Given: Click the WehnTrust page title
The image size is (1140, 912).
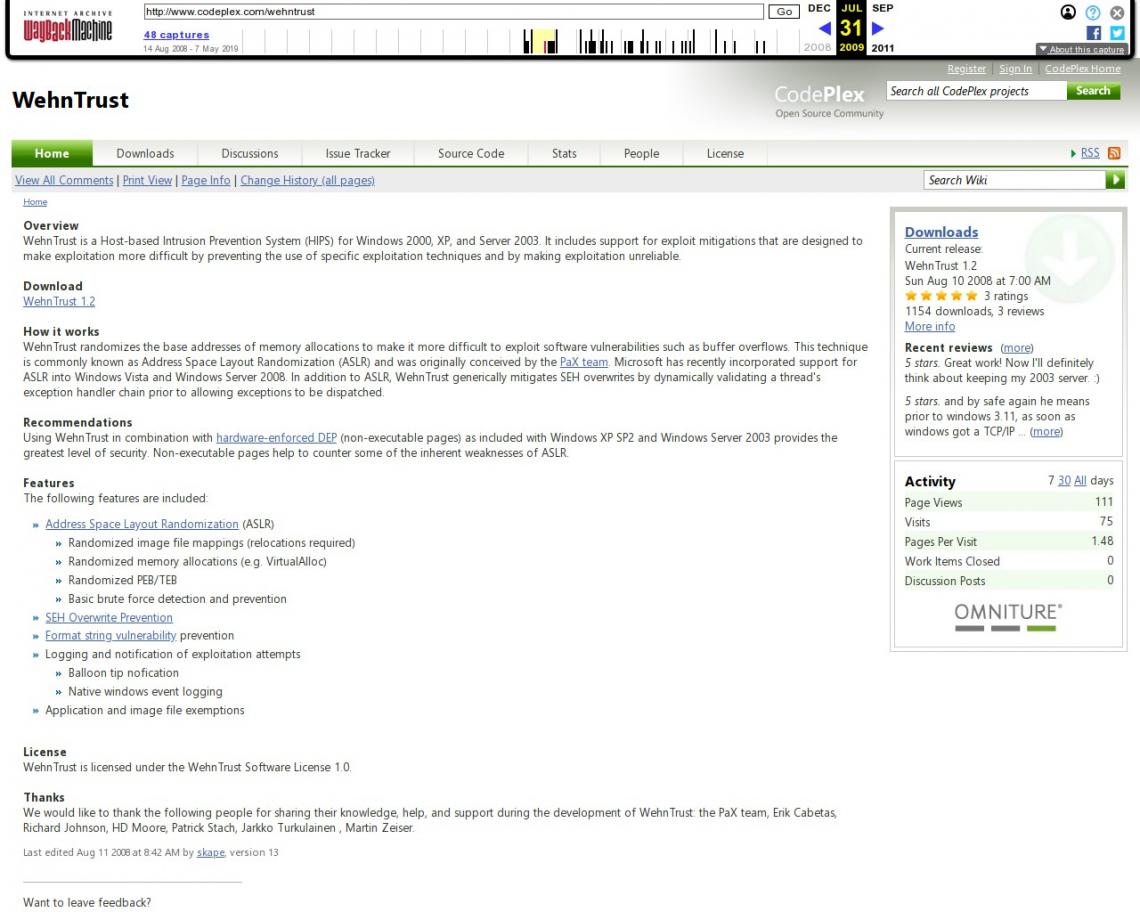Looking at the screenshot, I should pos(71,100).
